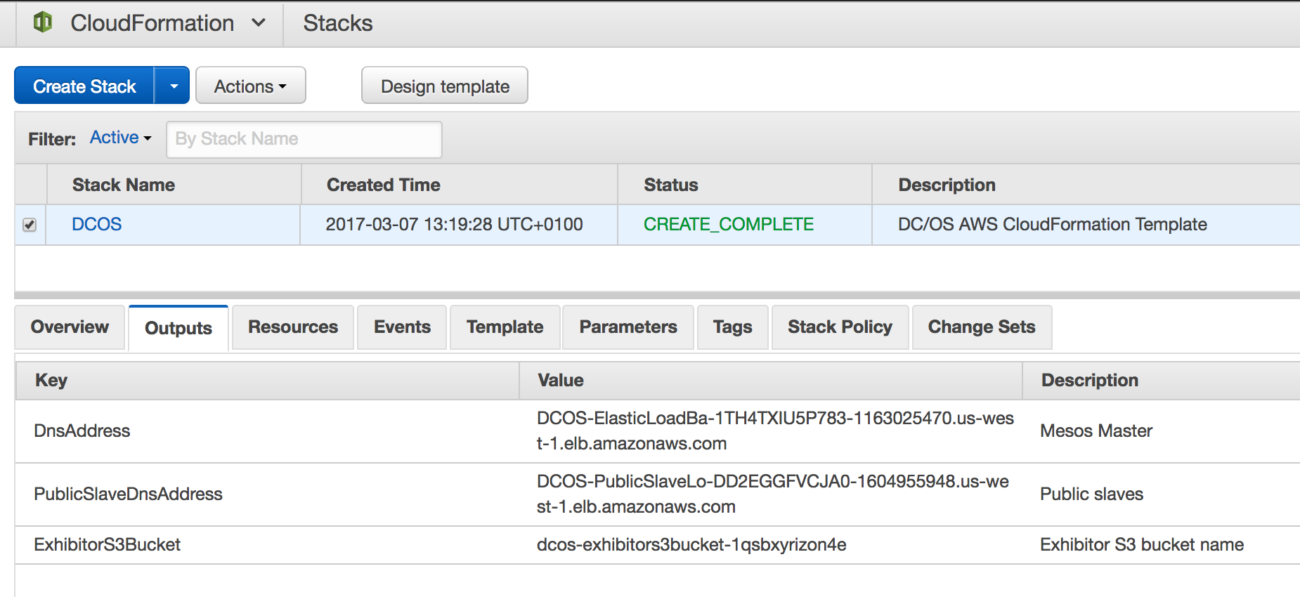Sort by the Created Time column header
This screenshot has height=597, width=1300.
click(x=383, y=185)
